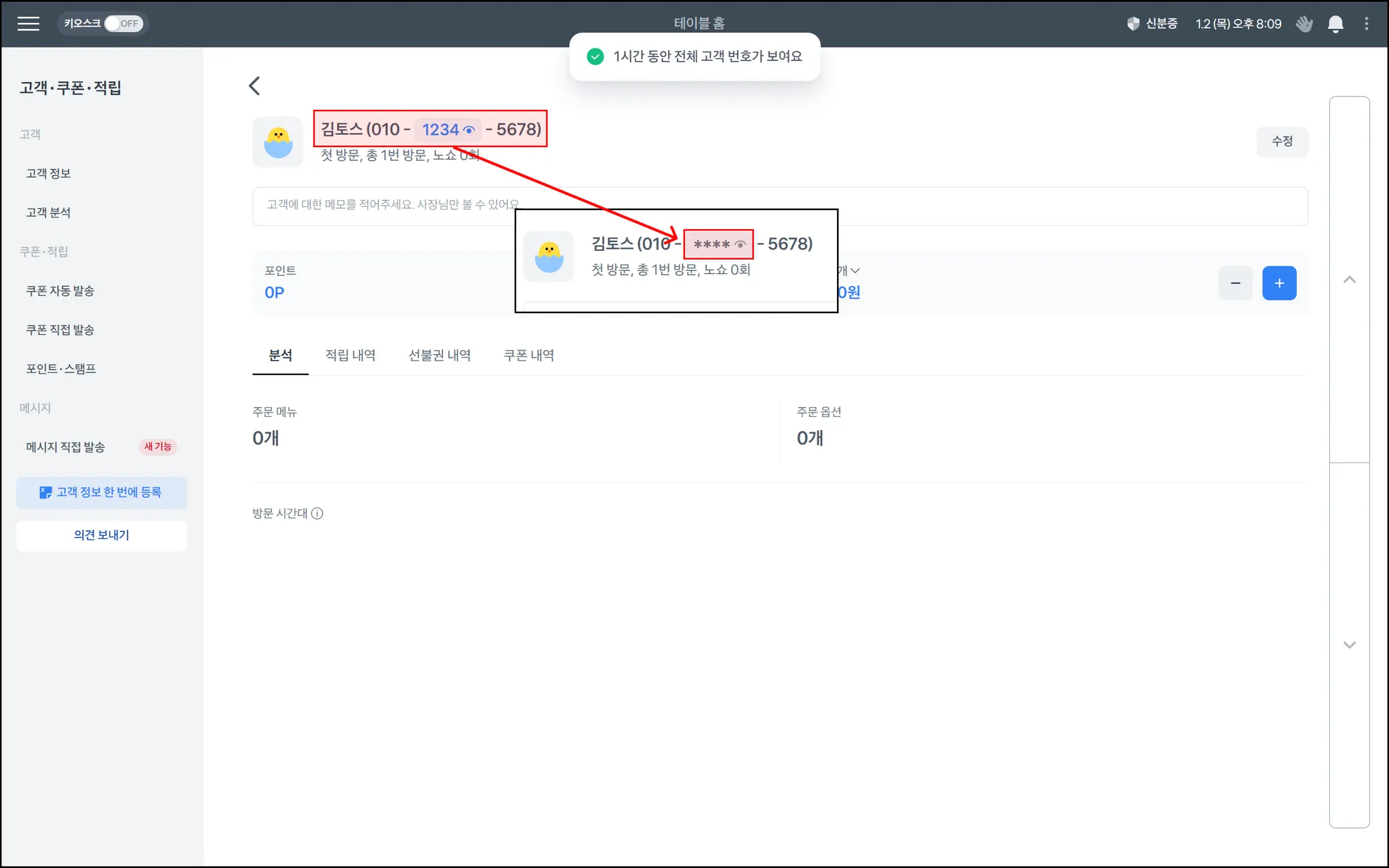Click the 수정 button
The height and width of the screenshot is (868, 1389).
1281,142
